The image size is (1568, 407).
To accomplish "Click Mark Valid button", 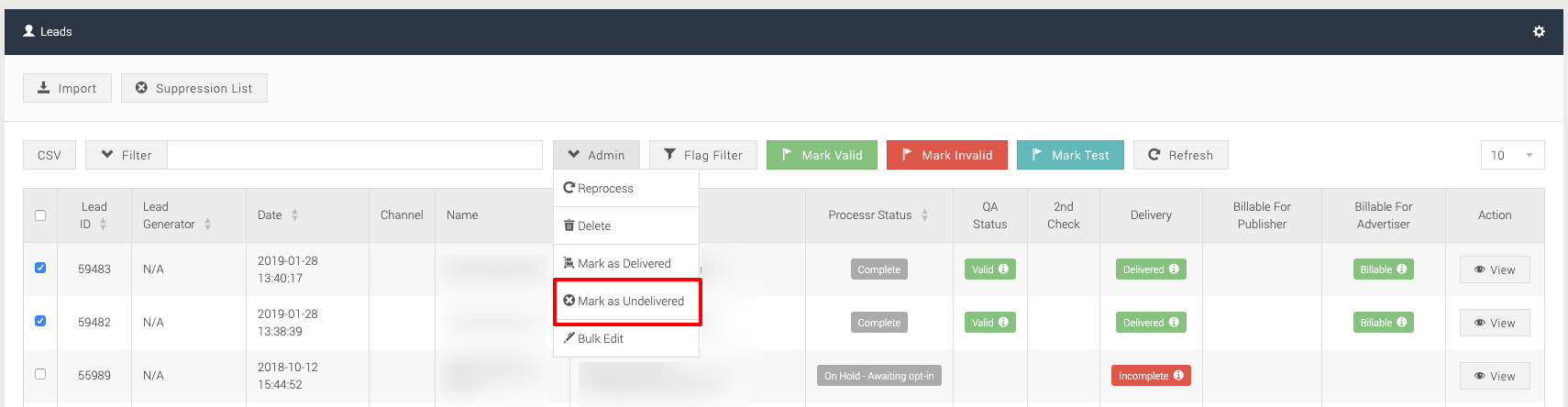I will coord(822,155).
